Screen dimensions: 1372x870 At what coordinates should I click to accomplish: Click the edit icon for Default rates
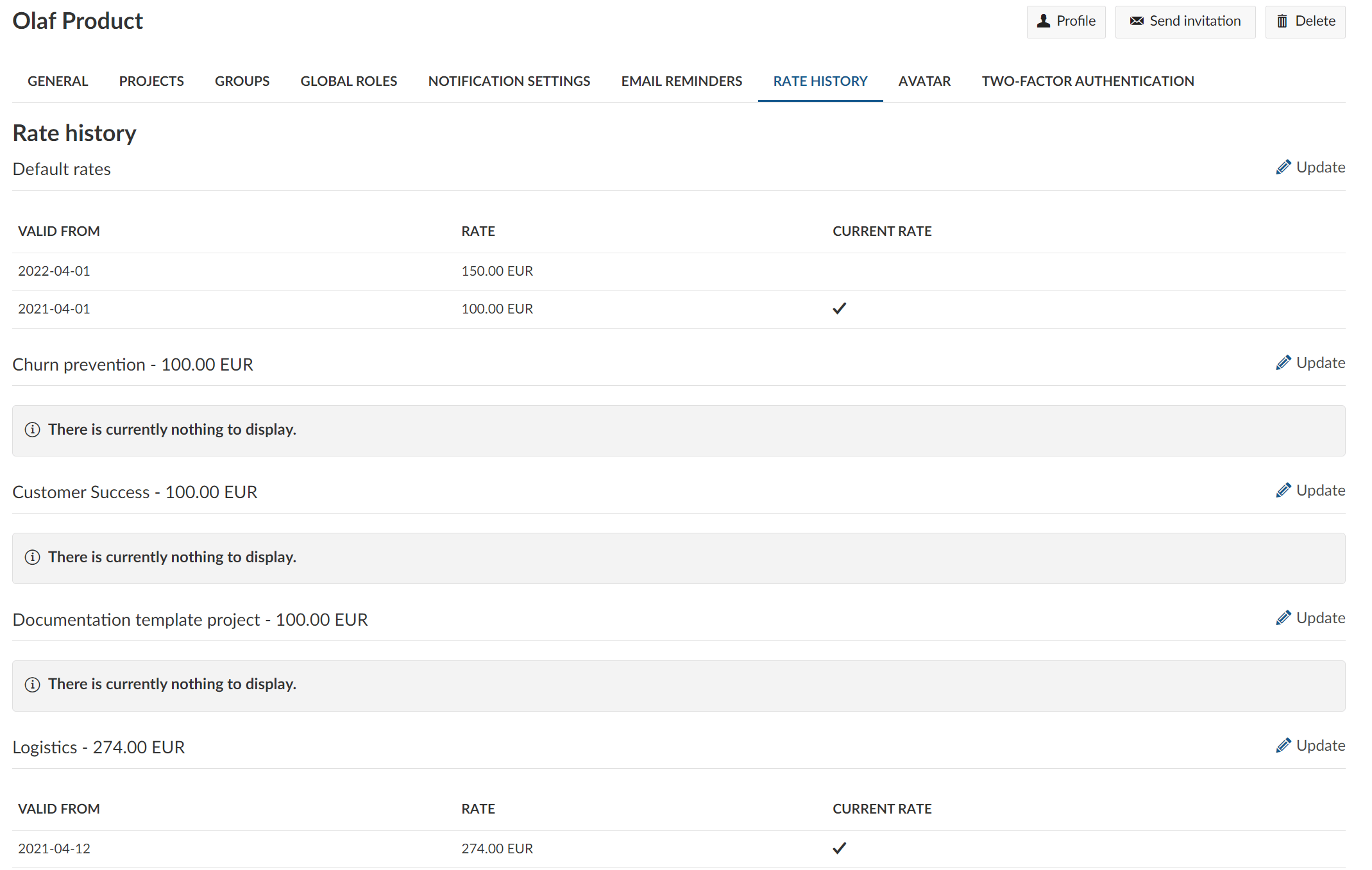[1282, 167]
